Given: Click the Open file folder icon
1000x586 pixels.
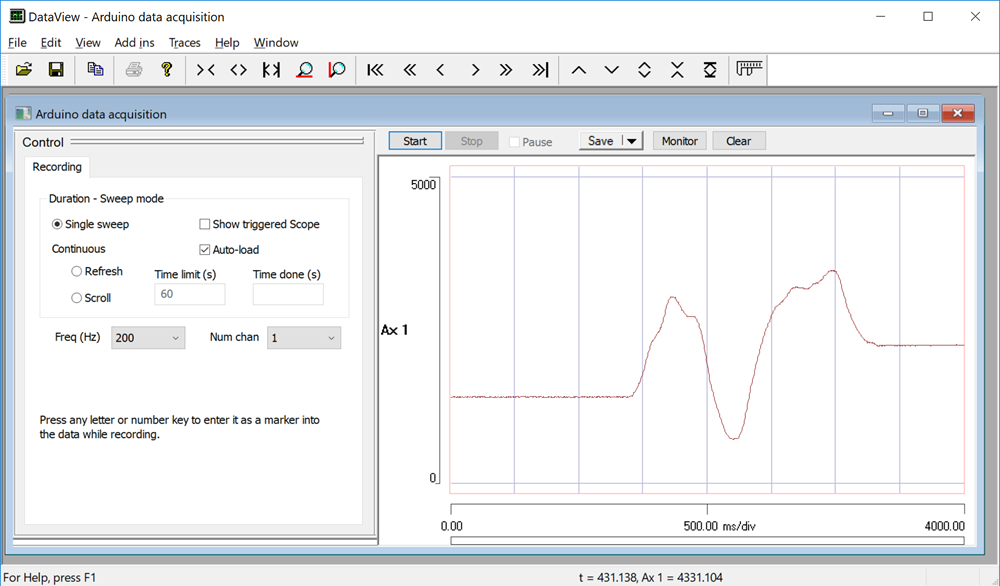Looking at the screenshot, I should 24,70.
